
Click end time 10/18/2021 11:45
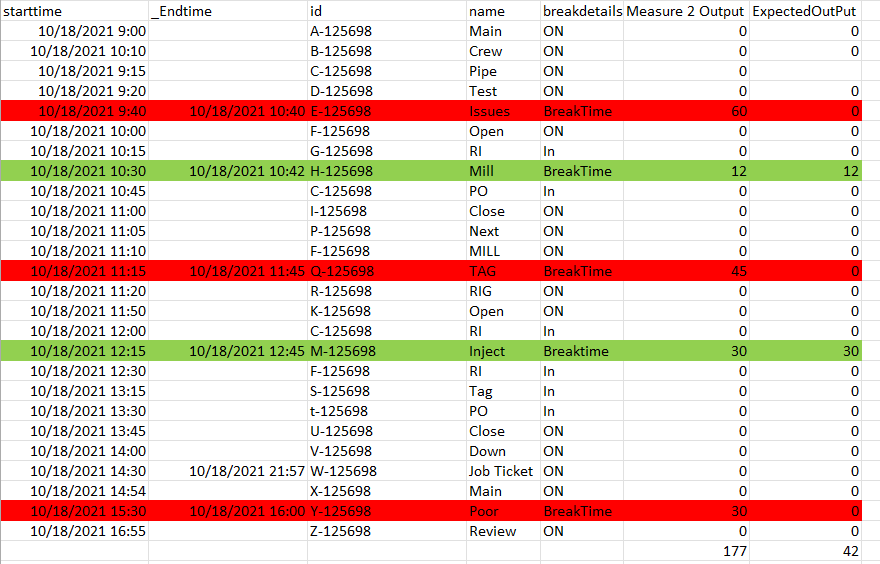click(x=228, y=271)
